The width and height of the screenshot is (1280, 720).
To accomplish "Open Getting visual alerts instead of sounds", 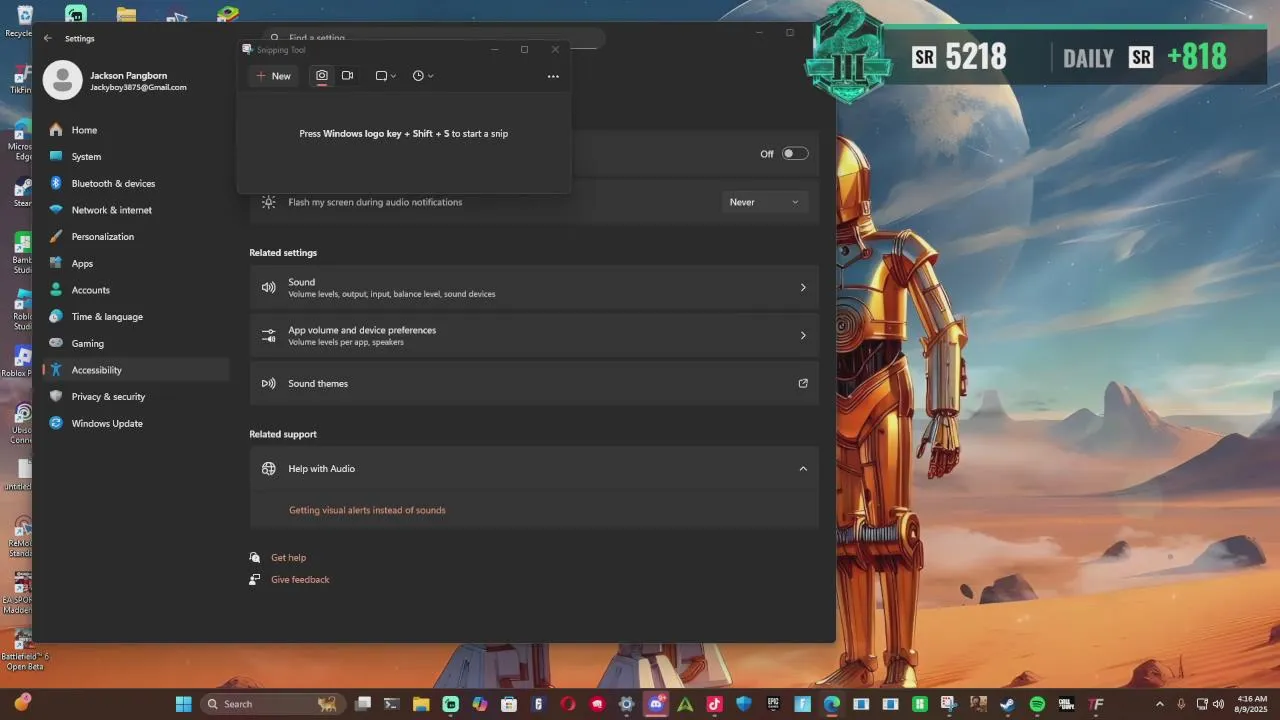I will coord(367,510).
